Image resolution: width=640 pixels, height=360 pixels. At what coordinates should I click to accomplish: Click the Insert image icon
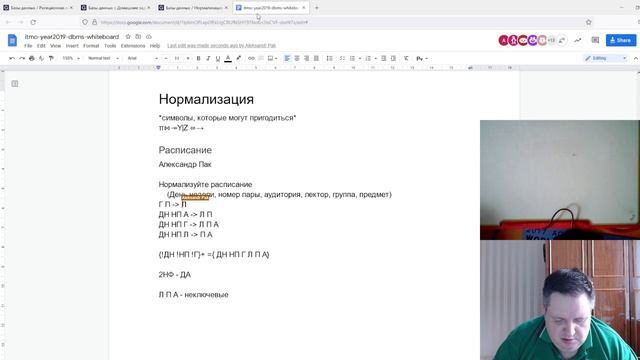[270, 58]
